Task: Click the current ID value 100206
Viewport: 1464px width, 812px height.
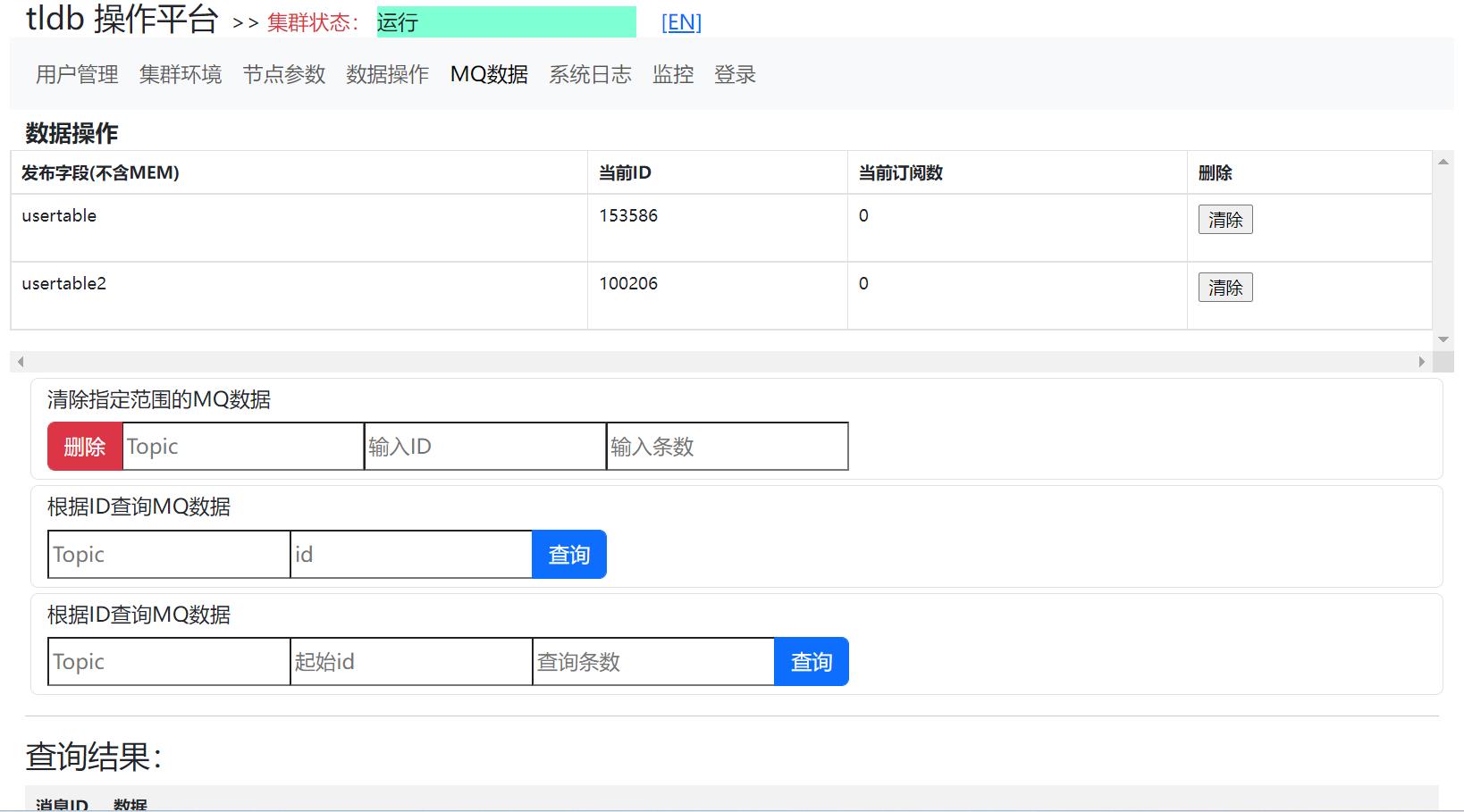Action: pyautogui.click(x=628, y=284)
